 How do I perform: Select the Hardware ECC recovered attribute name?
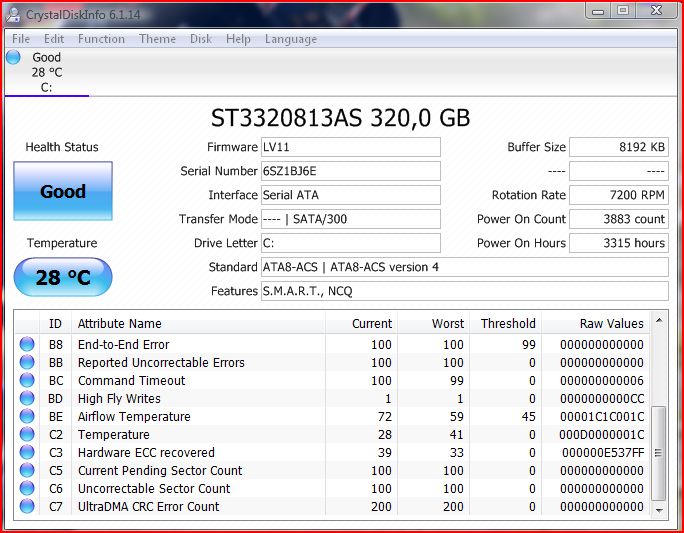pos(146,452)
